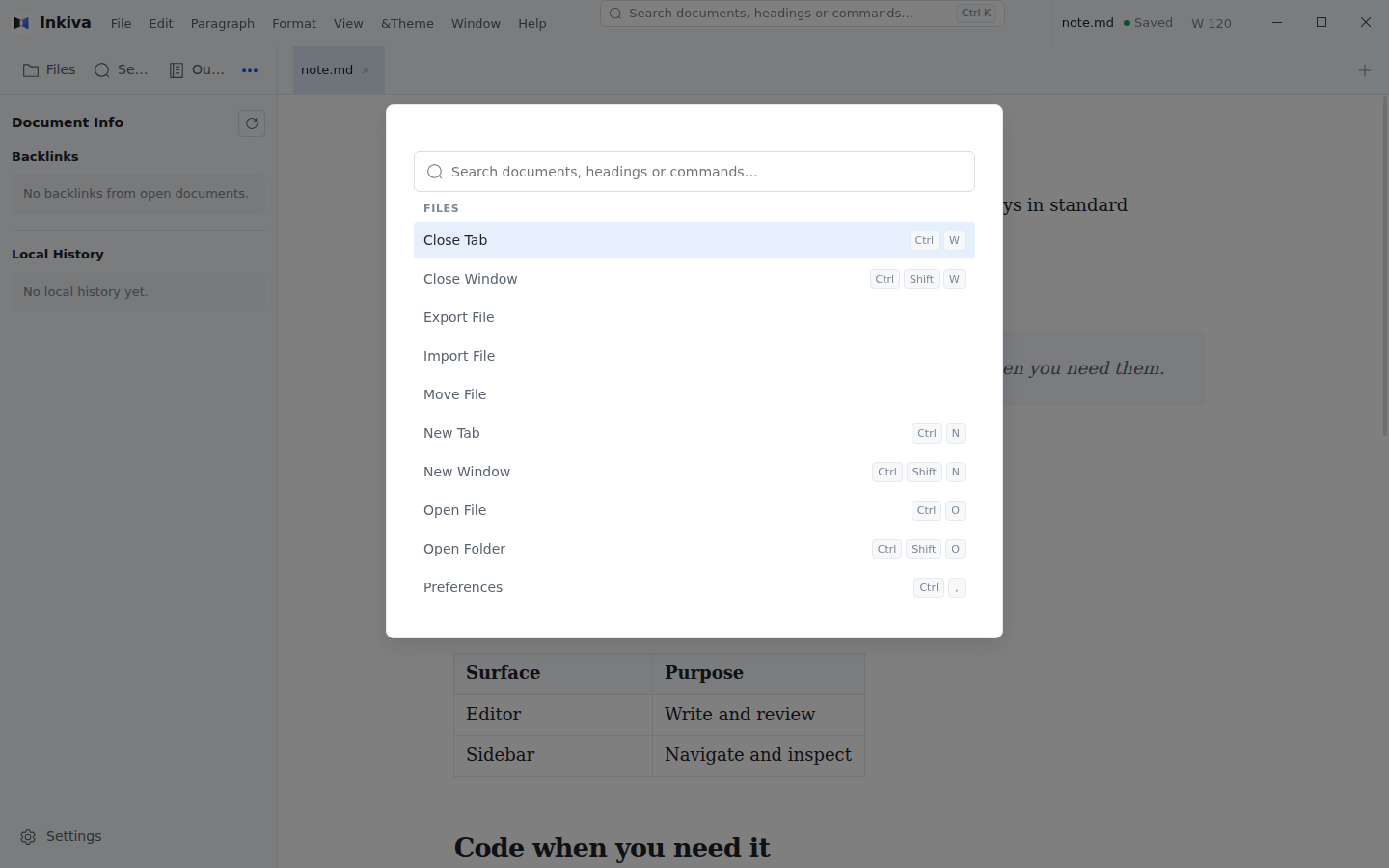Focus the title bar search box
1389x868 pixels.
(802, 14)
